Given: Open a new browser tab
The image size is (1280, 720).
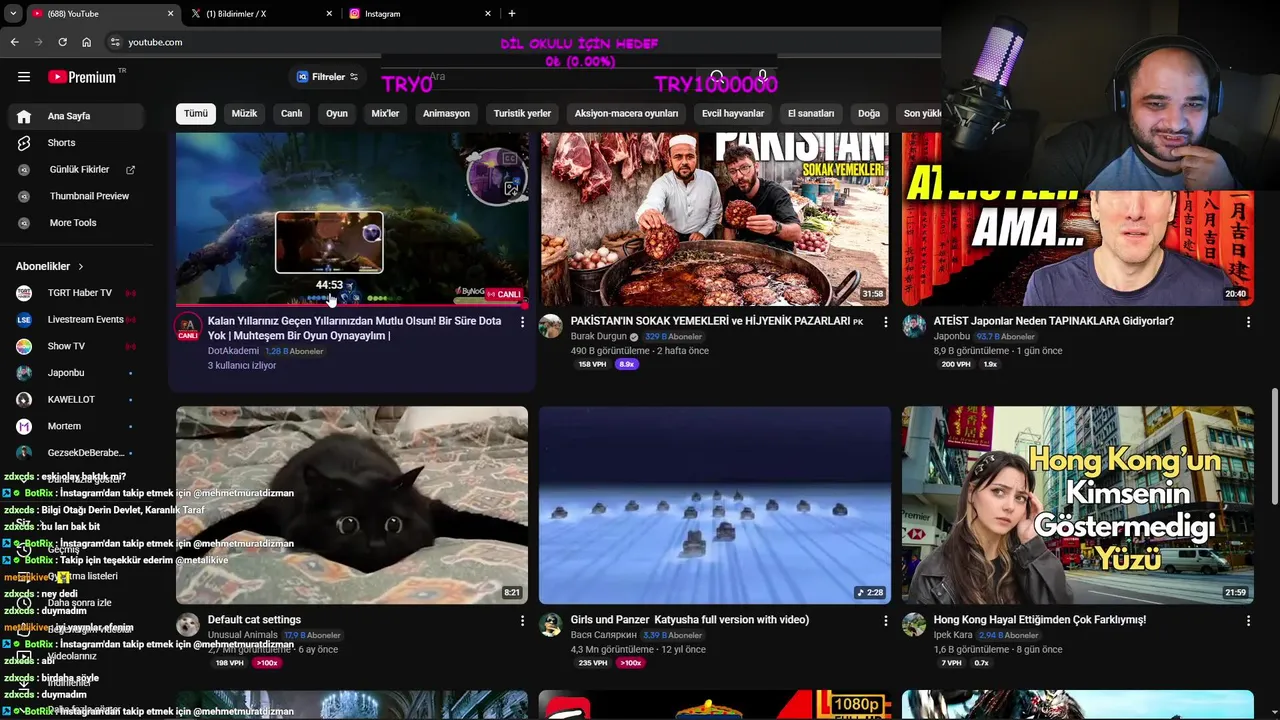Looking at the screenshot, I should (x=512, y=14).
